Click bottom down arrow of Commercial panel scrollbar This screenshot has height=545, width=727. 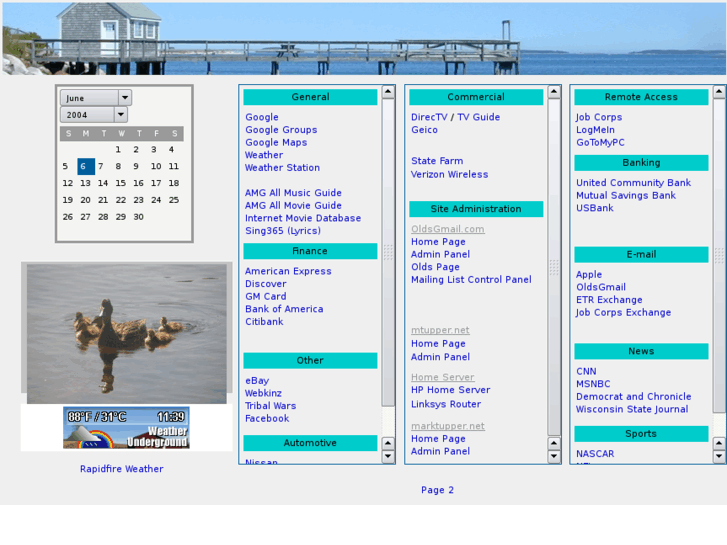coord(554,456)
